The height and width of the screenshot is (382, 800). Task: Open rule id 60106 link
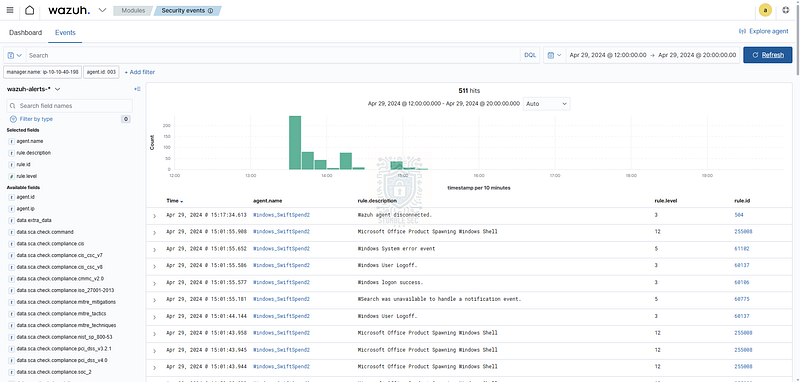pyautogui.click(x=742, y=282)
